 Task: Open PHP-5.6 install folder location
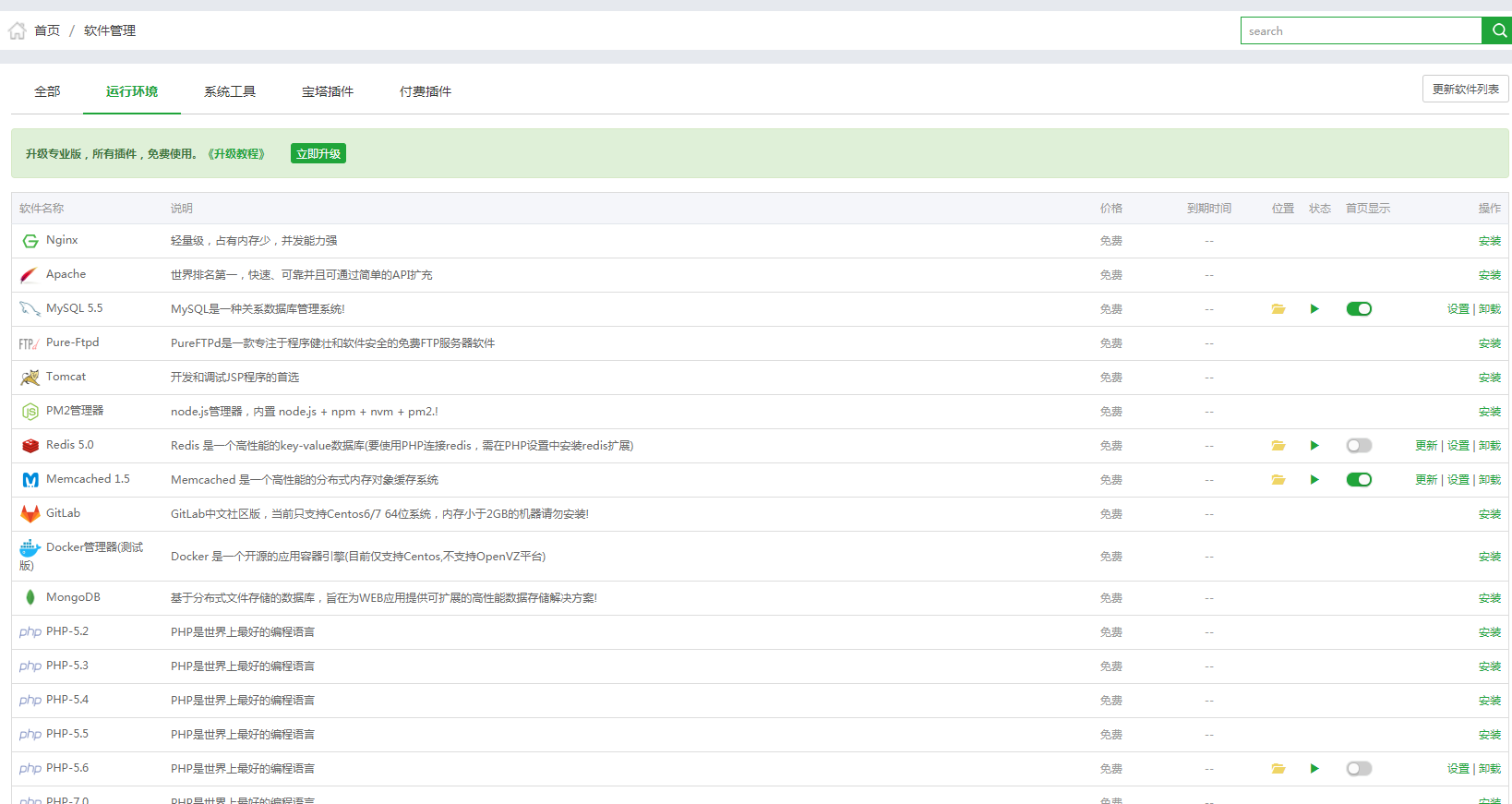point(1278,769)
